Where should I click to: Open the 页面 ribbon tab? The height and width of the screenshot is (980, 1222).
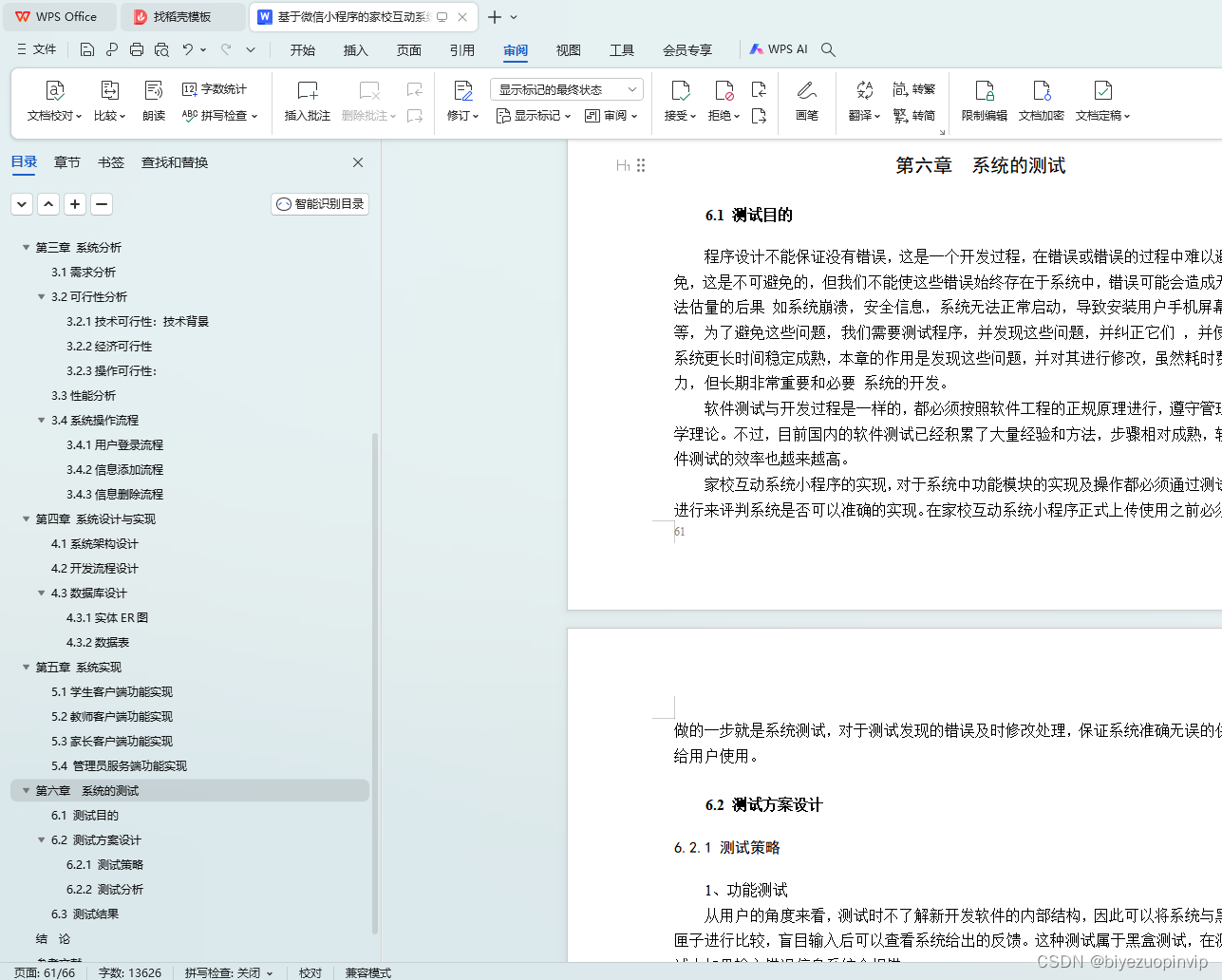[x=409, y=50]
